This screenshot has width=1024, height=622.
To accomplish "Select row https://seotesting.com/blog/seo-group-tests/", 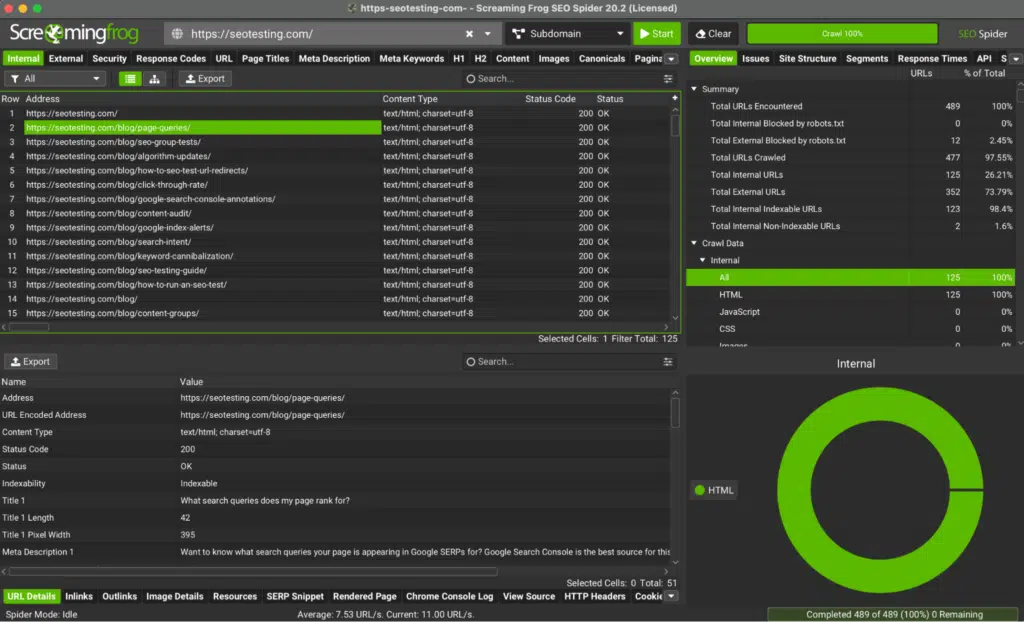I will (x=336, y=142).
